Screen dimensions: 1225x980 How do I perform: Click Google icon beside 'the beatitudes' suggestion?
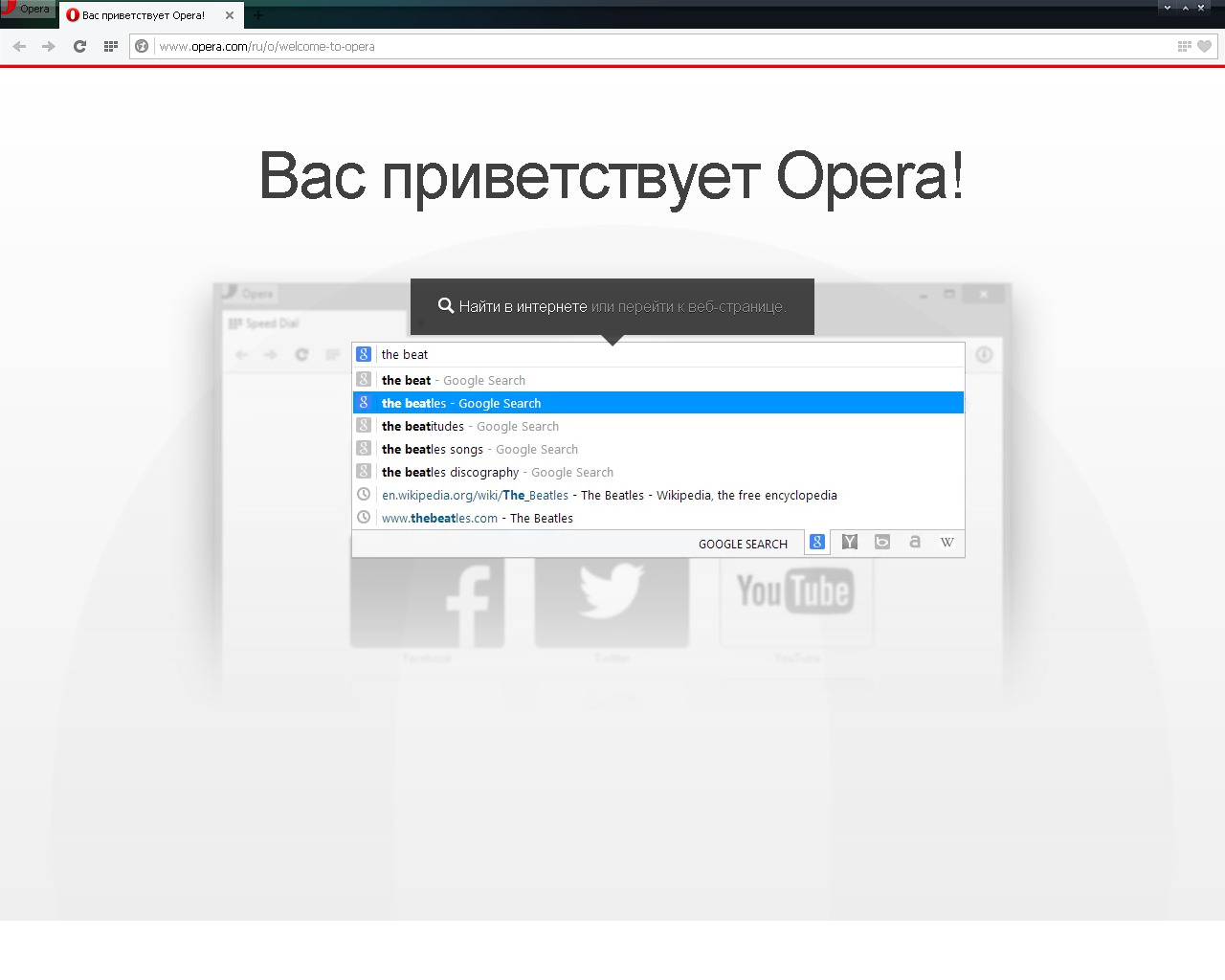[364, 426]
